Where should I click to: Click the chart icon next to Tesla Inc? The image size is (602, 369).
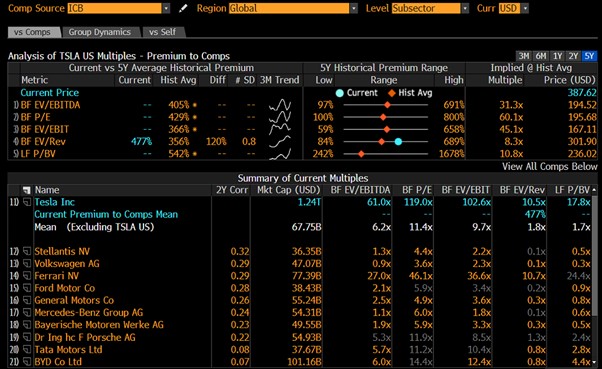[27, 202]
